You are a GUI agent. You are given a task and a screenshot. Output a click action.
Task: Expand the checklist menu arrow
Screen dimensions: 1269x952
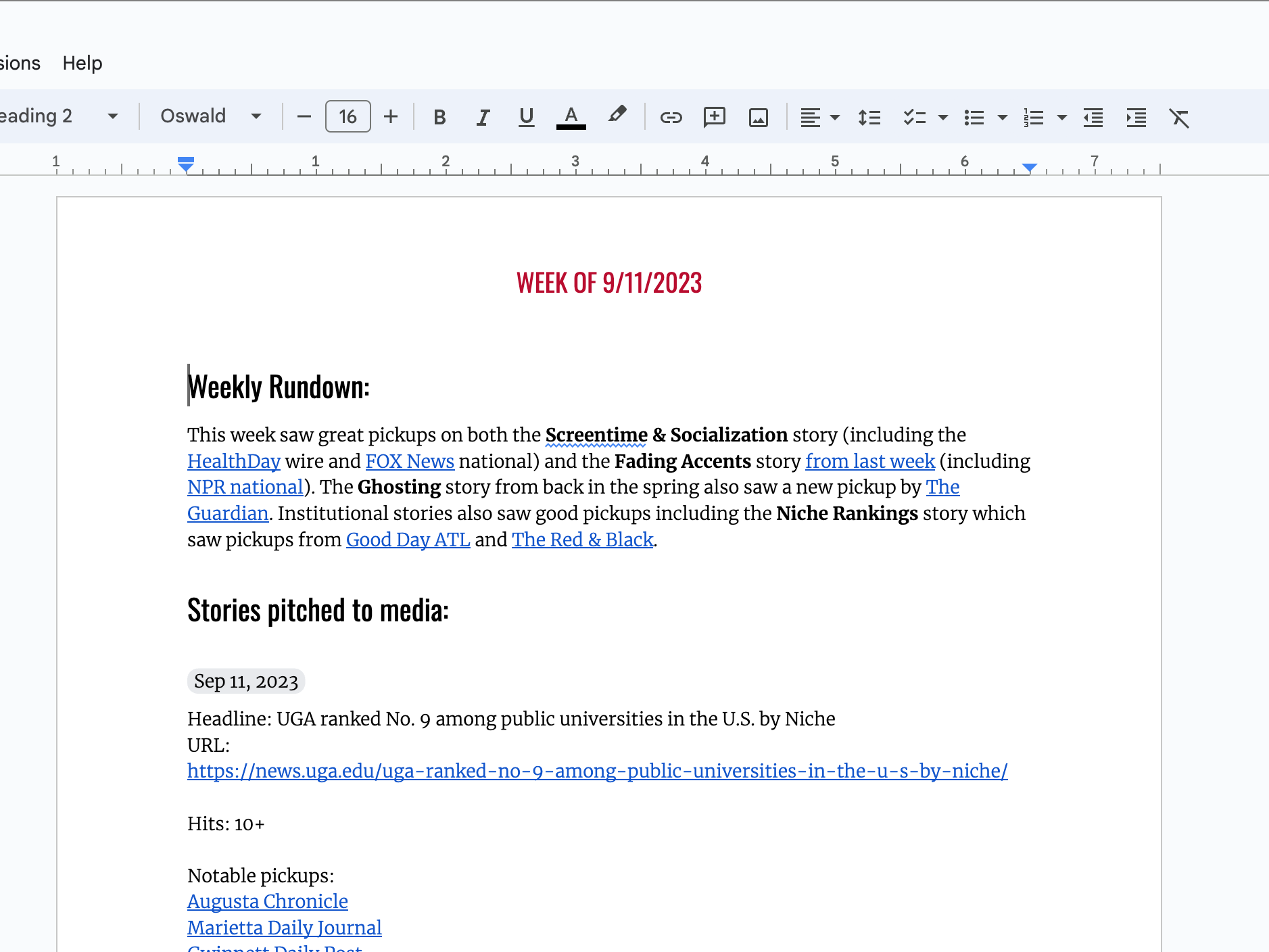tap(943, 118)
